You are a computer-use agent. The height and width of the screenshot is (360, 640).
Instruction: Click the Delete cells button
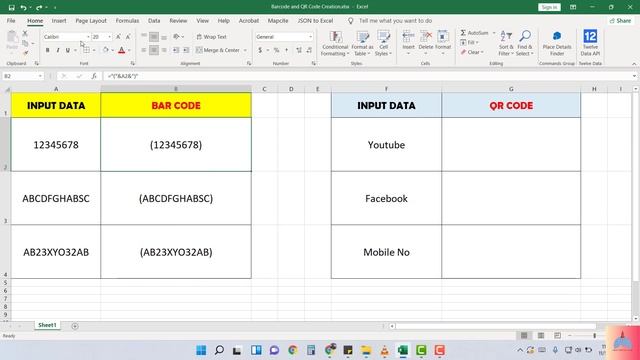426,42
